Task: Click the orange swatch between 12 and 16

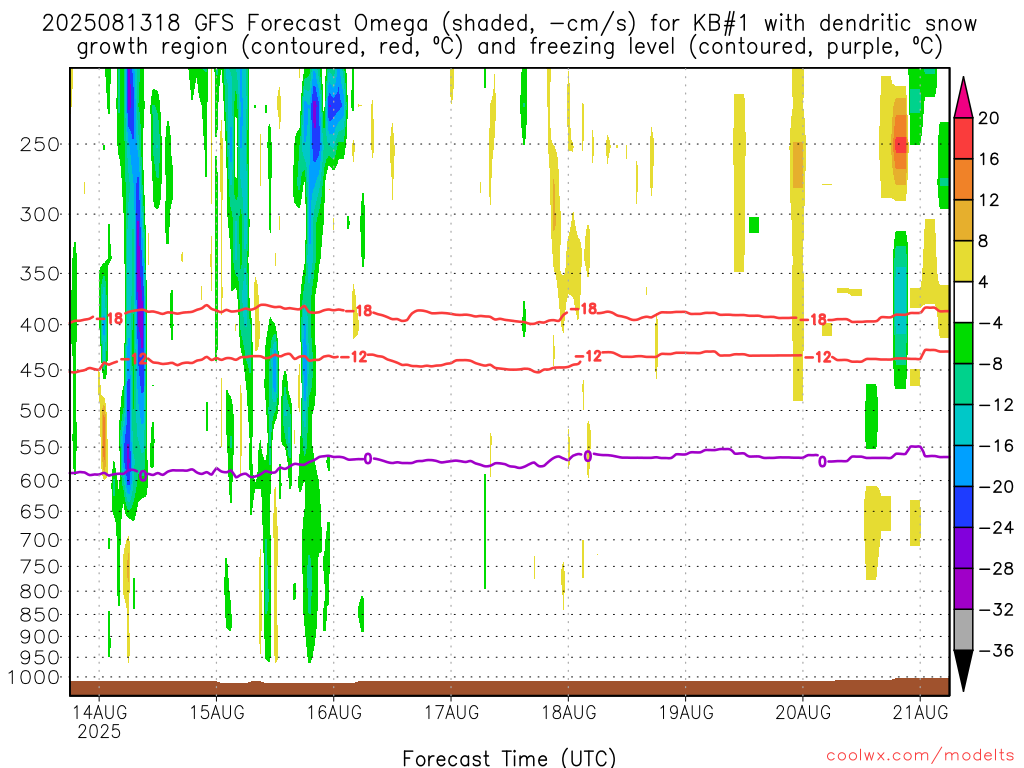Action: (963, 180)
